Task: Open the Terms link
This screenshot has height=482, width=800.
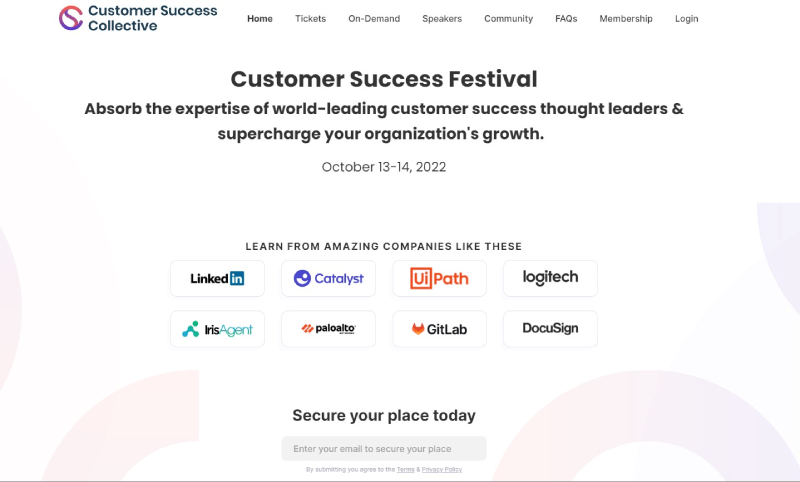Action: [405, 469]
